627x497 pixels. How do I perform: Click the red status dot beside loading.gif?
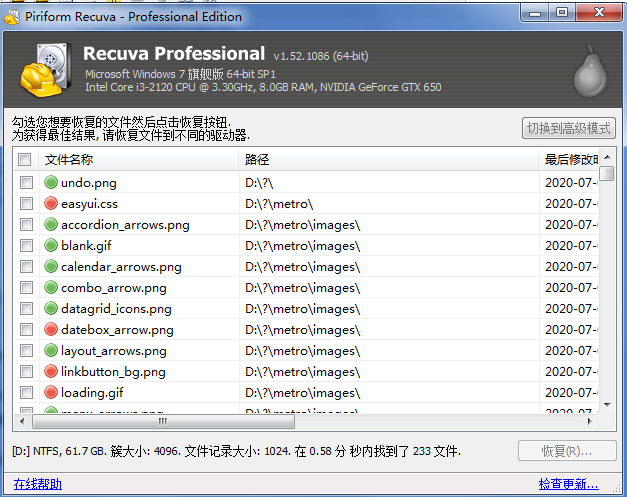point(51,392)
